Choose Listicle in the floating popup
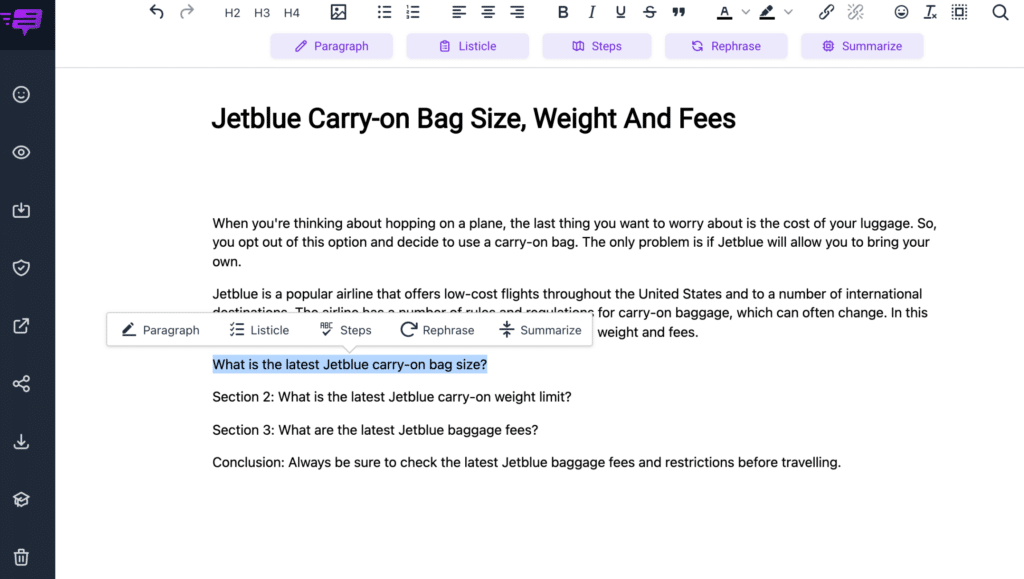1024x579 pixels. (x=259, y=330)
